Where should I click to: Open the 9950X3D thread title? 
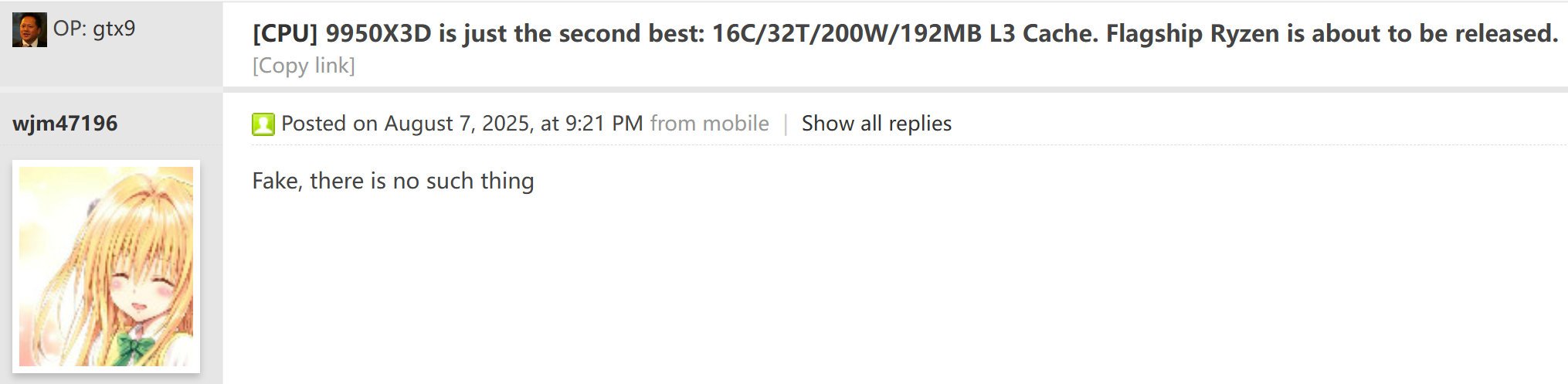click(904, 34)
